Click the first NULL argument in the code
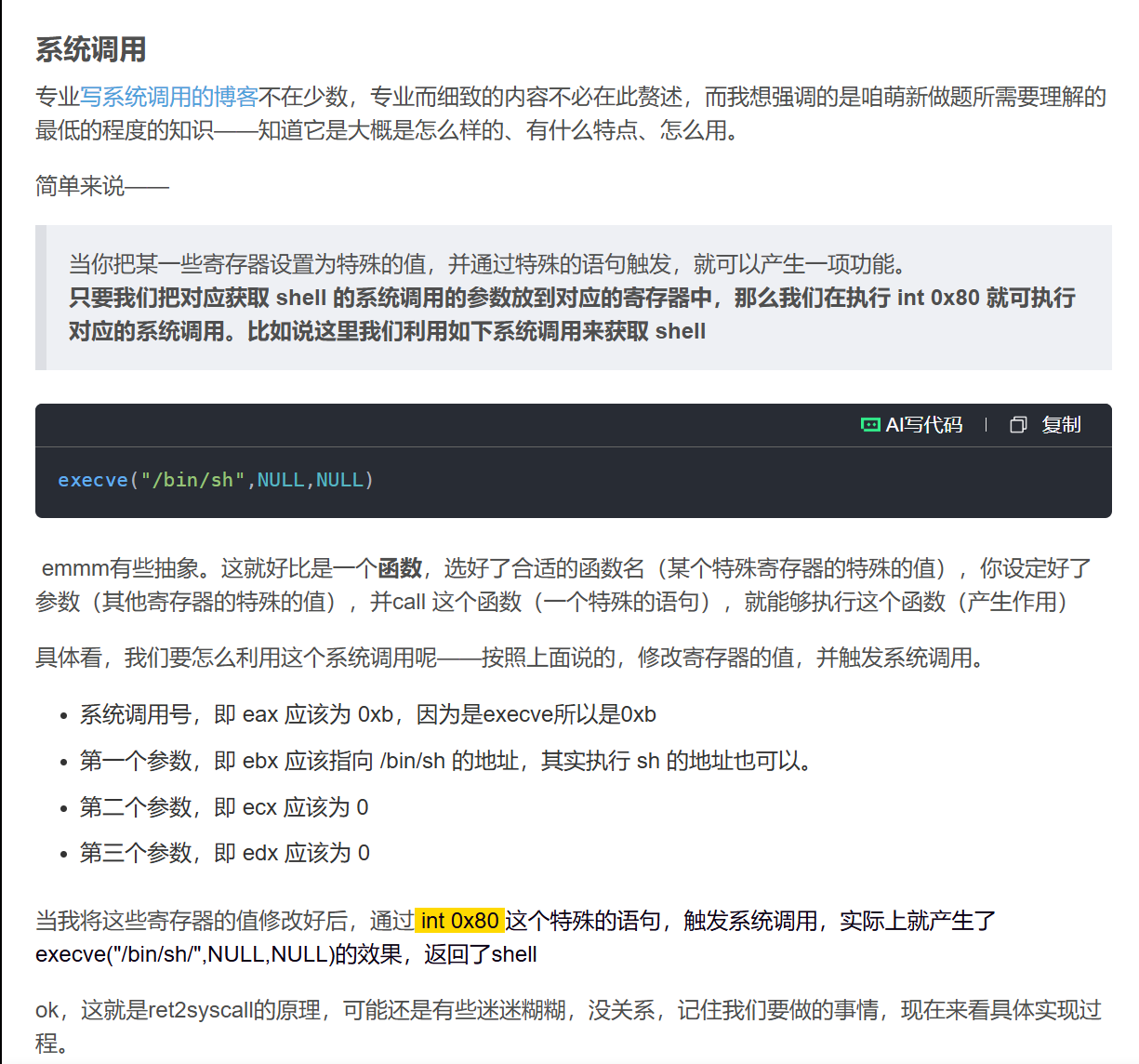The height and width of the screenshot is (1064, 1139). [x=281, y=480]
